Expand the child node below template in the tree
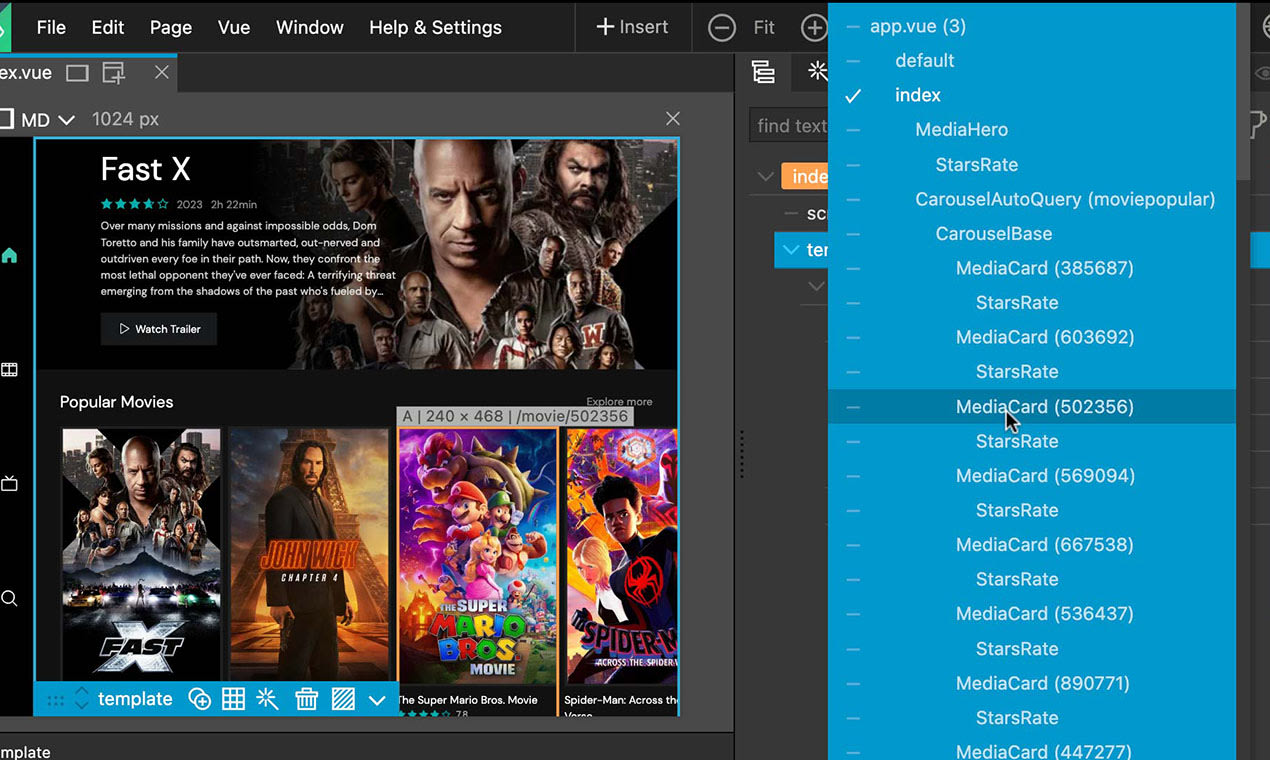This screenshot has height=760, width=1270. [x=816, y=286]
